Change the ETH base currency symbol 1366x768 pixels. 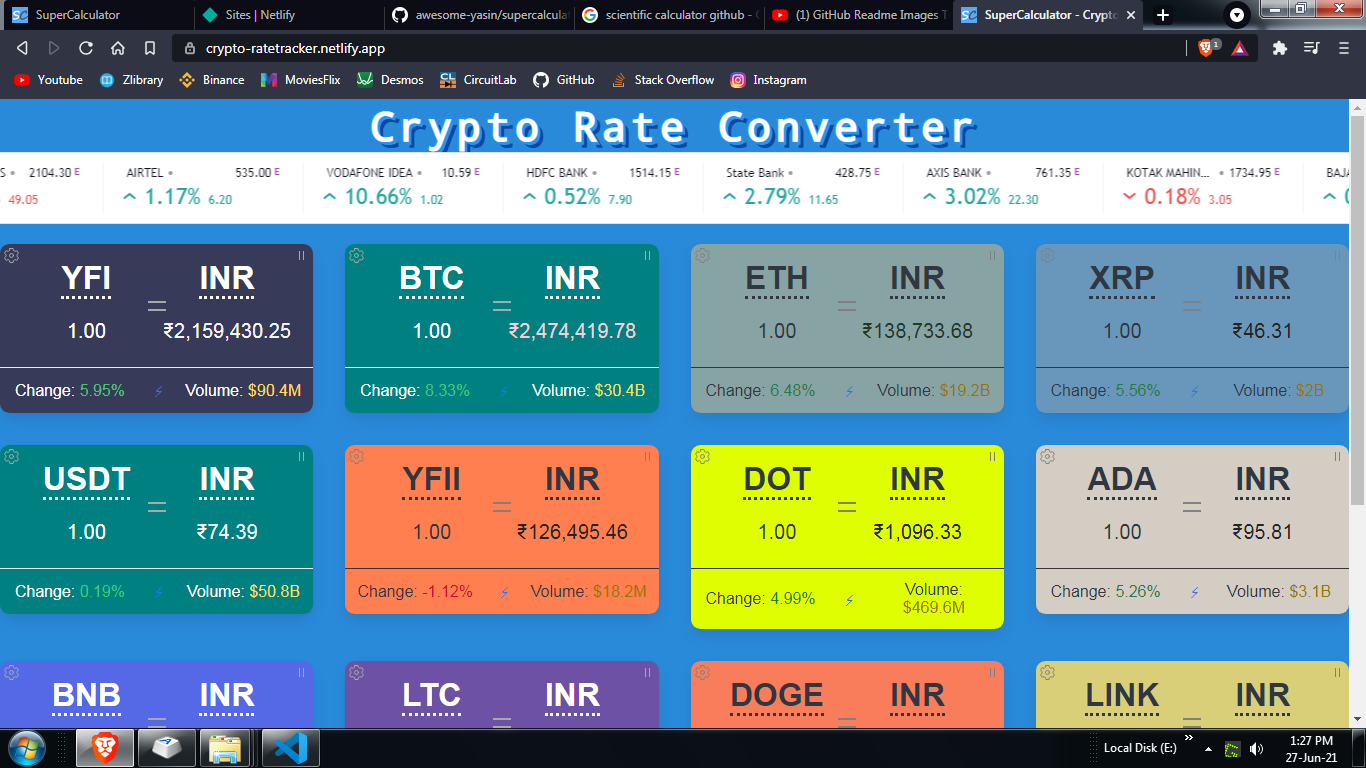click(x=777, y=279)
